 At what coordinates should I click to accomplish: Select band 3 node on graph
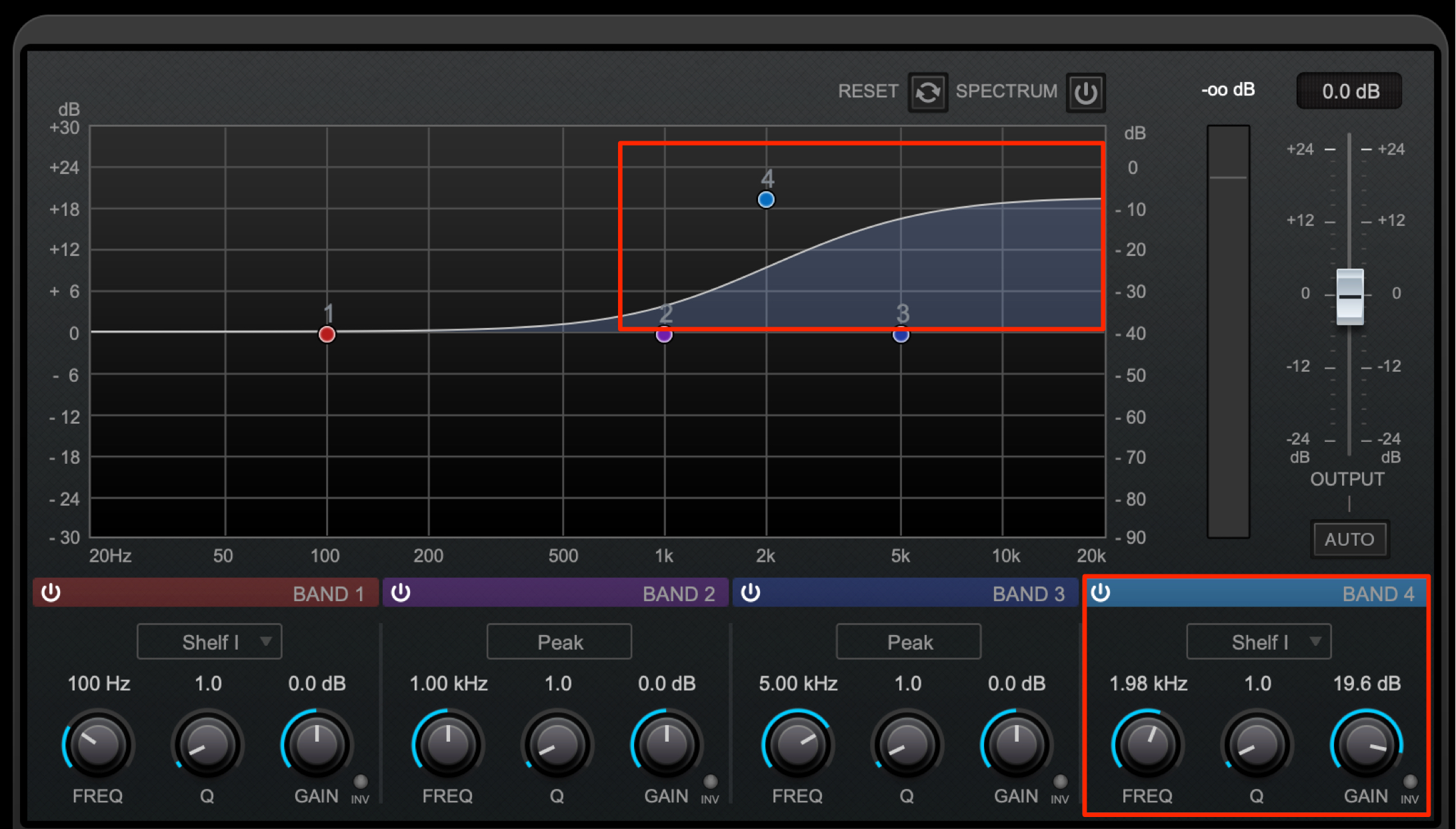[901, 335]
